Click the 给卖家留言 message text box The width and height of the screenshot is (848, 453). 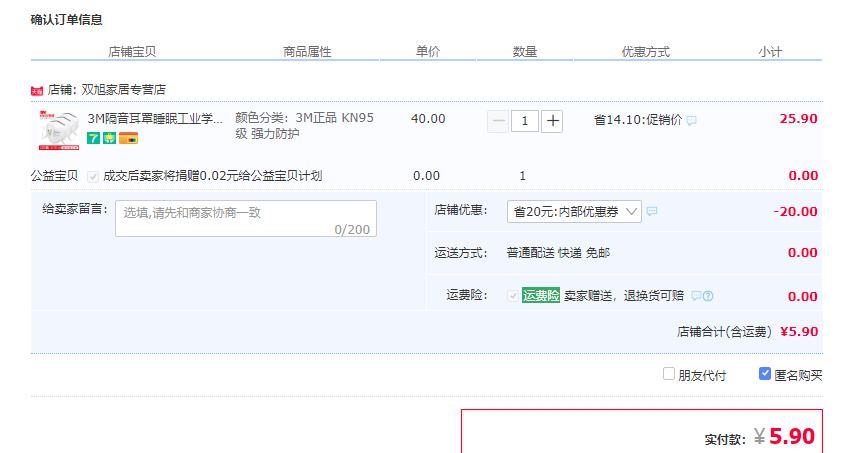246,218
